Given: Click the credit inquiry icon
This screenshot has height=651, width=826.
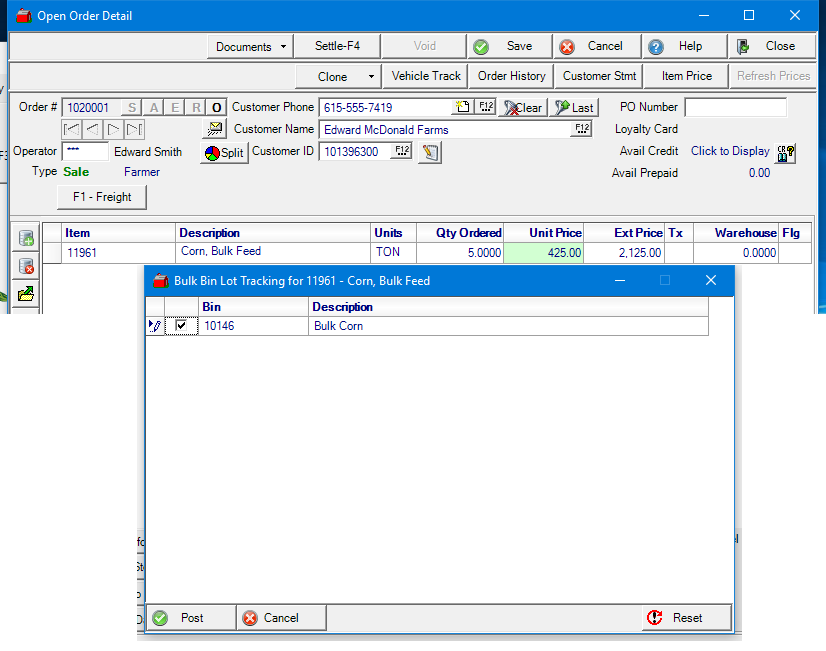Looking at the screenshot, I should click(786, 152).
